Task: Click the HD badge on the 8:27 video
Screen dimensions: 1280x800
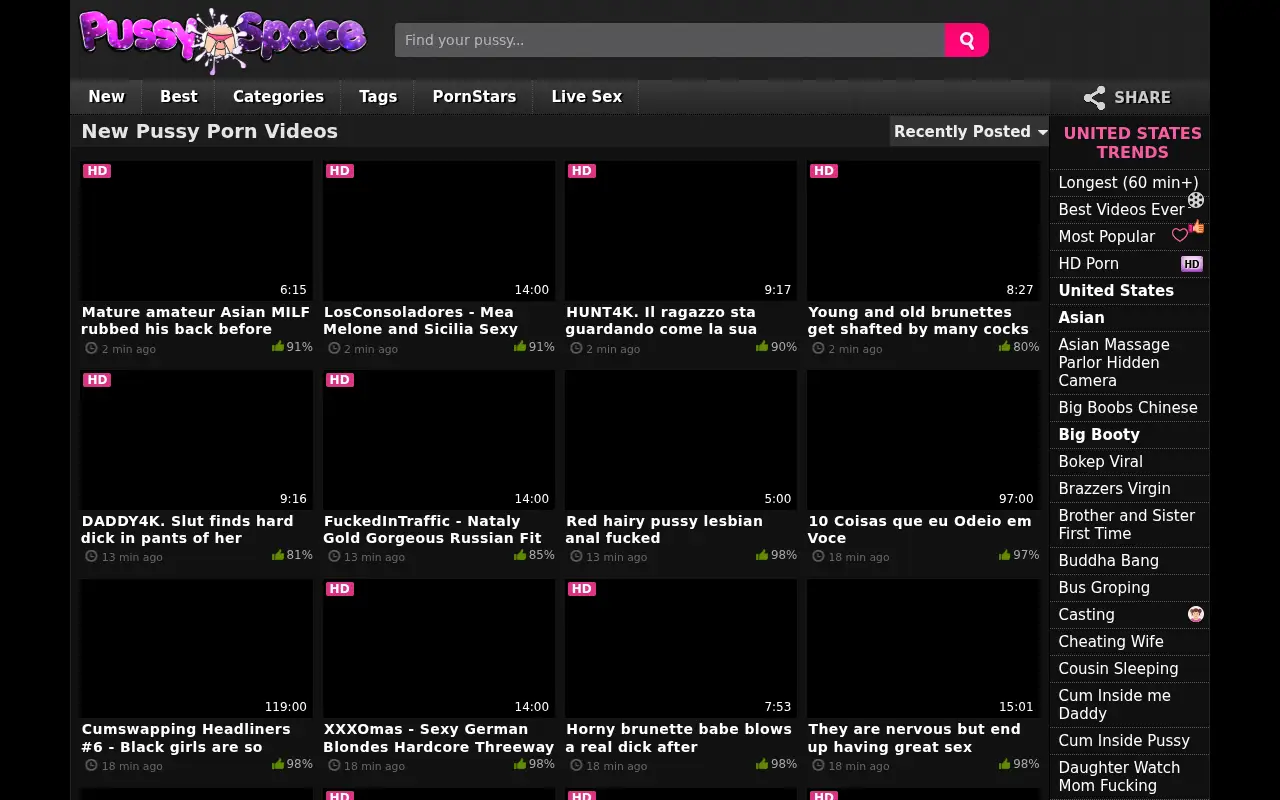Action: (824, 171)
